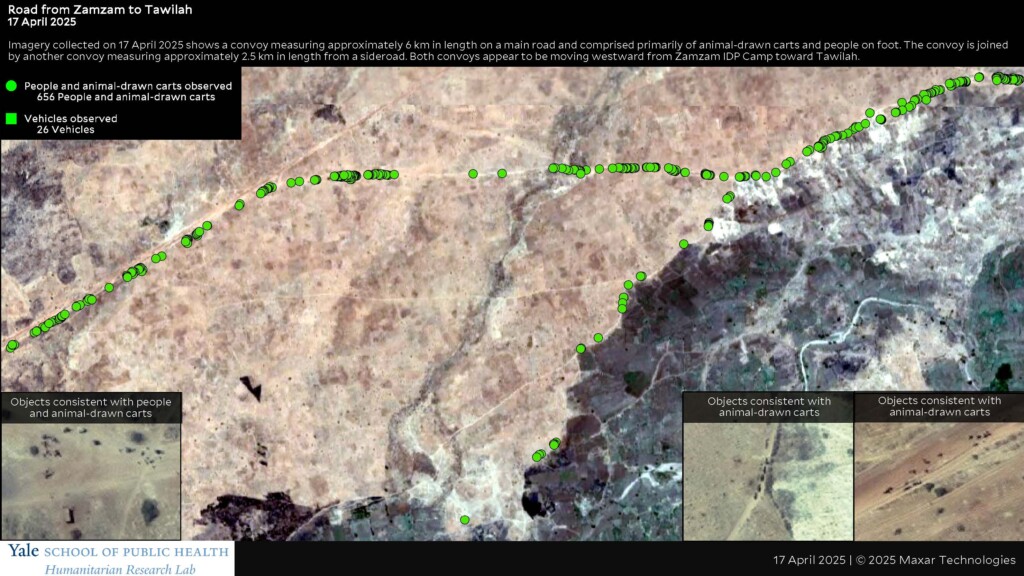Click the 'Vehicles observed' legend label
The height and width of the screenshot is (576, 1024).
click(x=71, y=119)
